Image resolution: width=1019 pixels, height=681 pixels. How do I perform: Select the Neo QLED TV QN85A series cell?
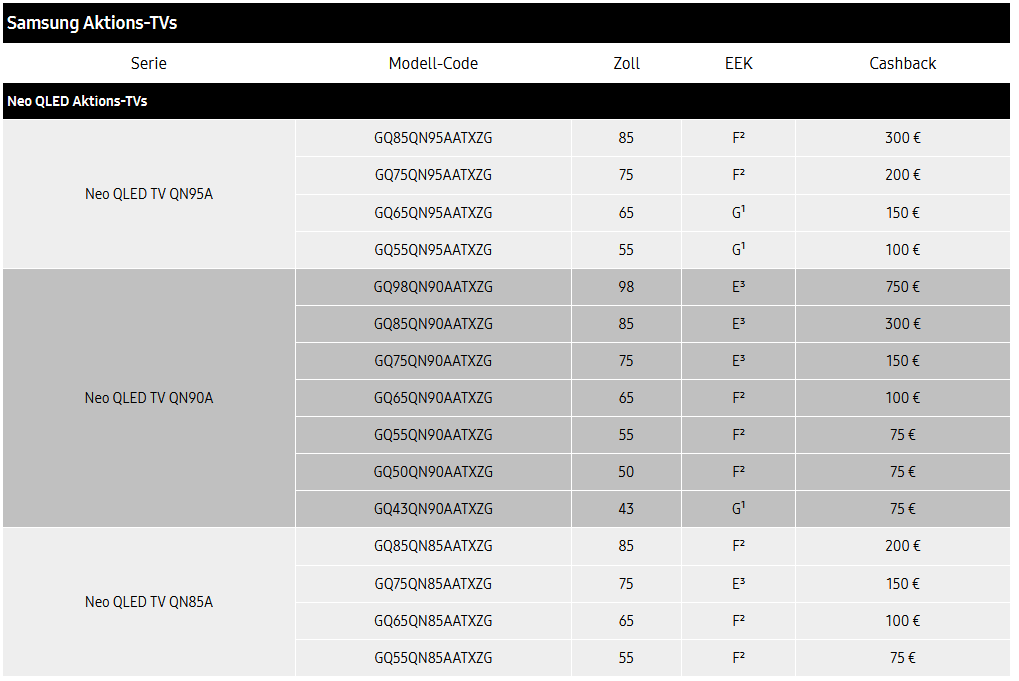tap(149, 602)
